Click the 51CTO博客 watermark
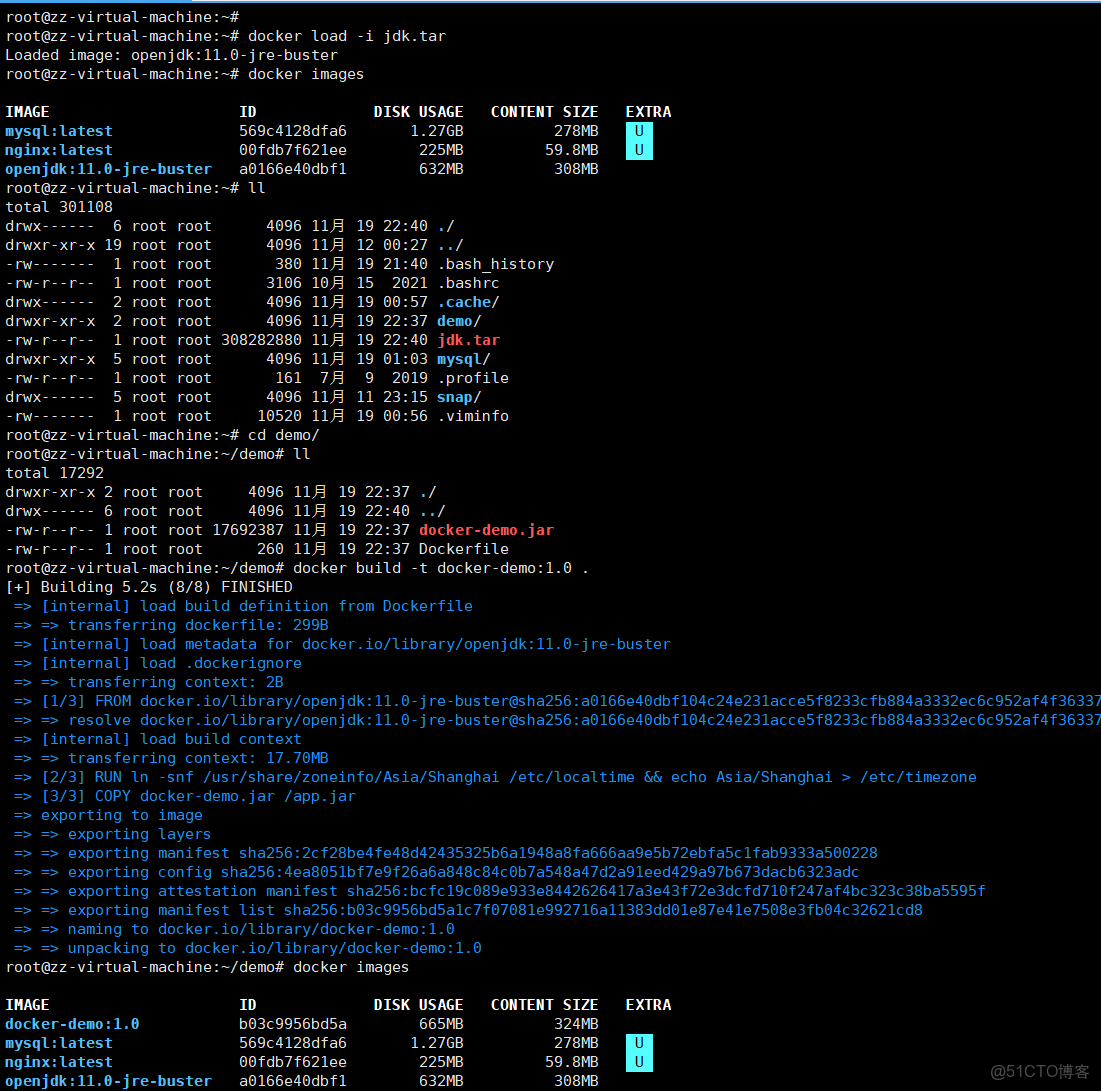The image size is (1101, 1091). 1038,1071
